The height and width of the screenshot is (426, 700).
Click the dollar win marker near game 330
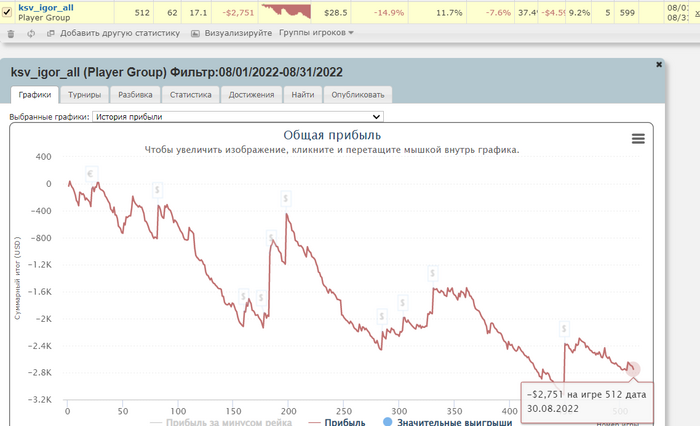tap(432, 273)
